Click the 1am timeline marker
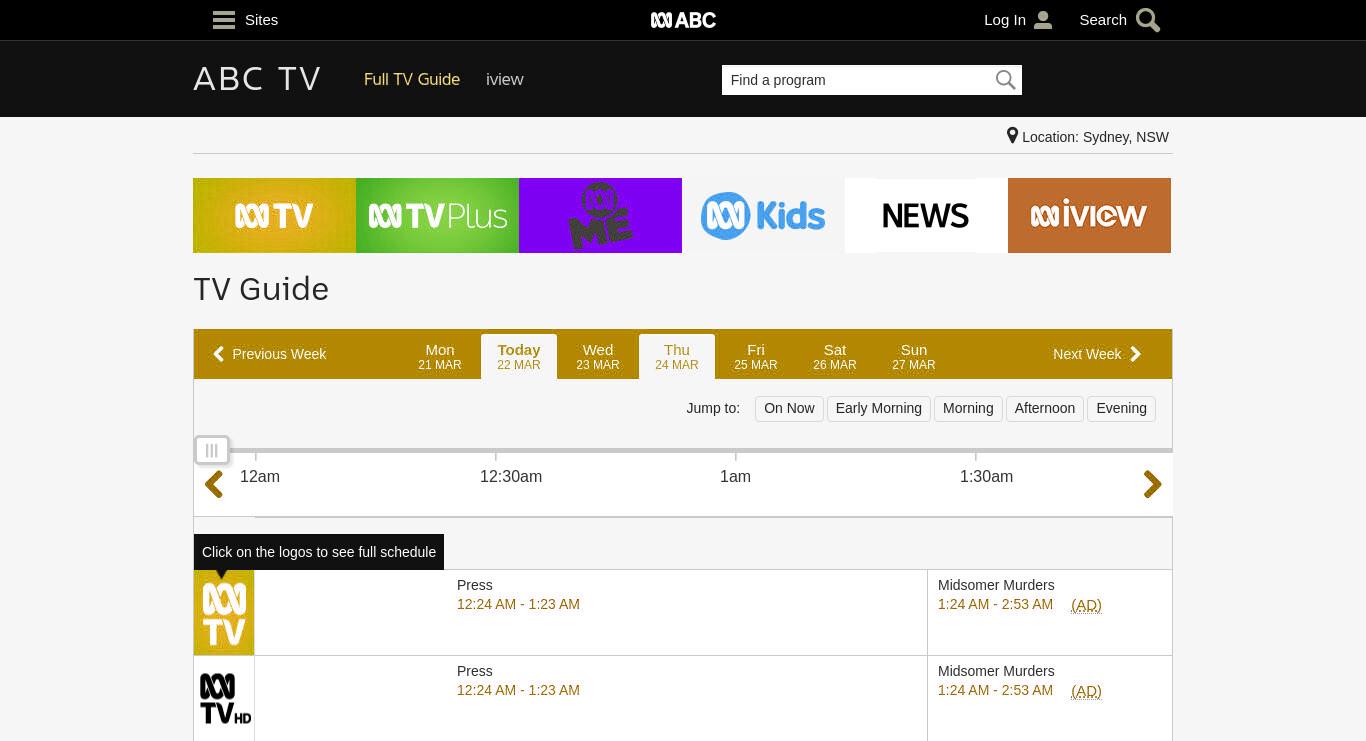1366x741 pixels. [x=735, y=477]
